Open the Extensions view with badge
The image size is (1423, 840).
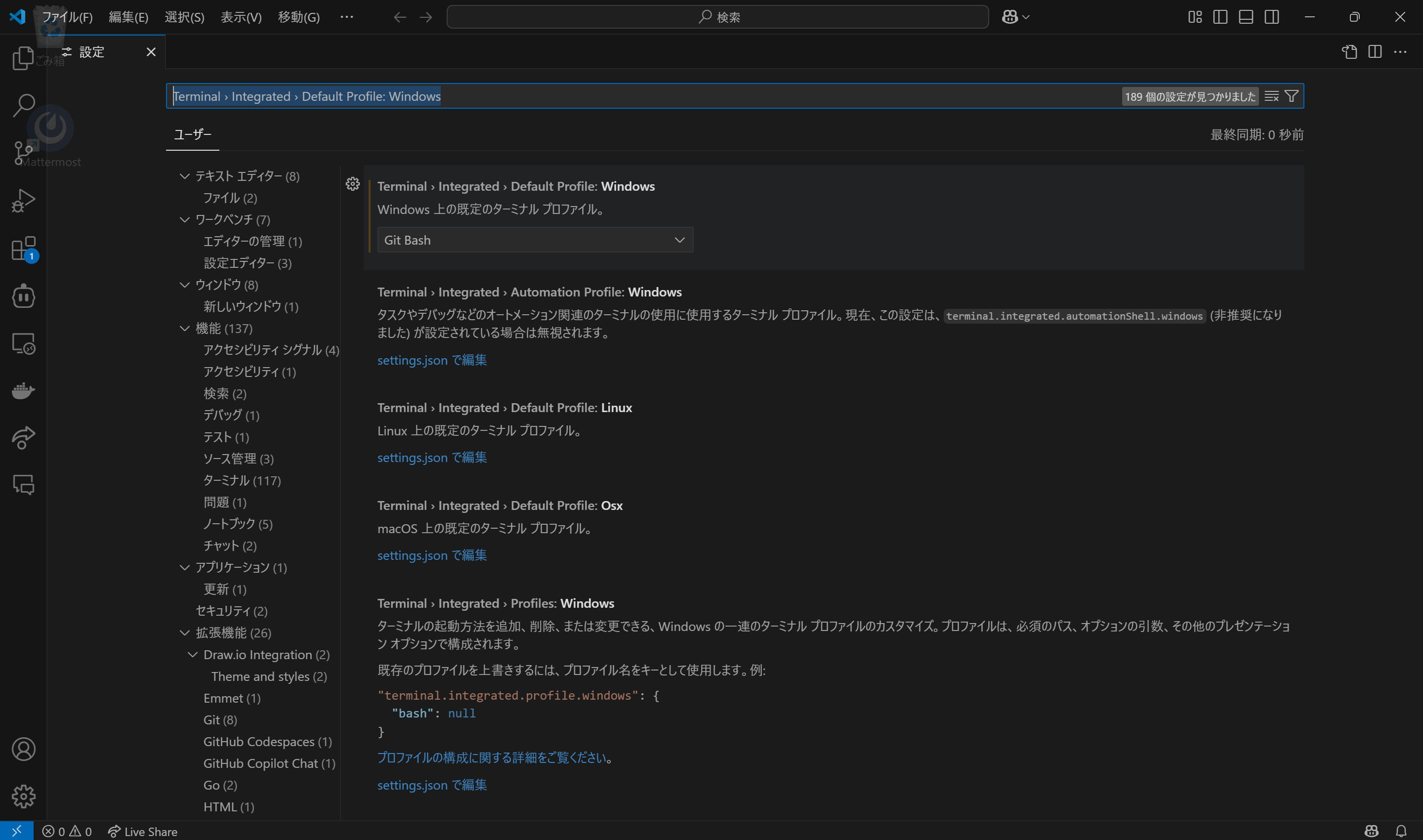point(23,248)
